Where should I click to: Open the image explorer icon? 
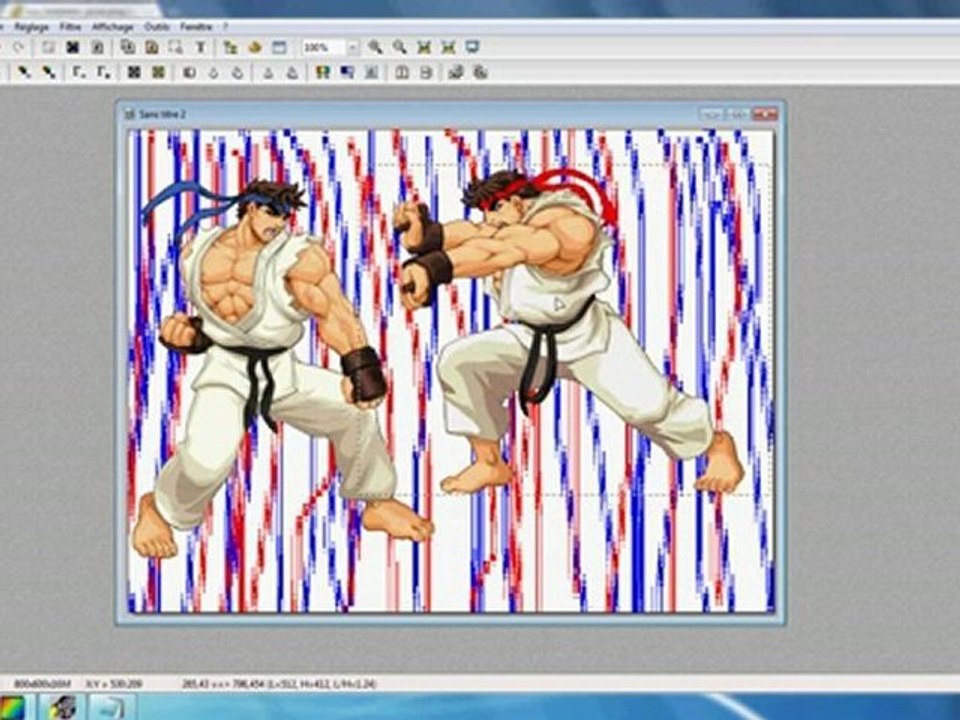[x=230, y=47]
